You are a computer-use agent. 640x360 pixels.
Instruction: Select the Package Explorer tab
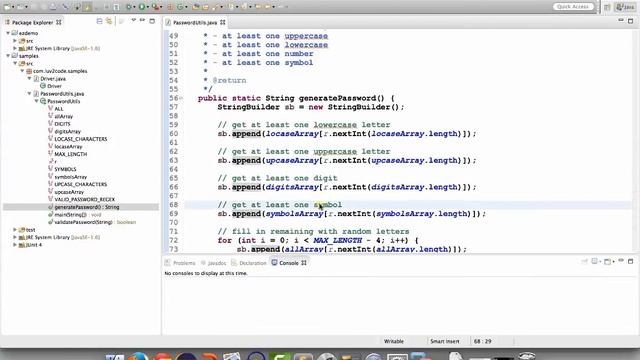click(x=33, y=22)
